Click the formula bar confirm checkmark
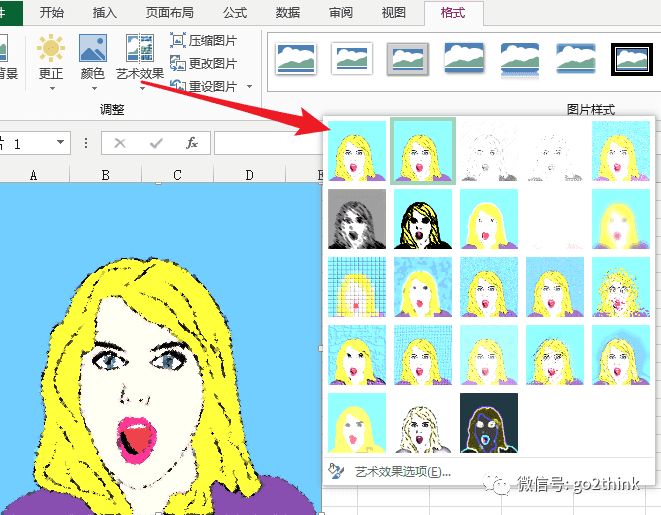This screenshot has height=515, width=661. (156, 143)
